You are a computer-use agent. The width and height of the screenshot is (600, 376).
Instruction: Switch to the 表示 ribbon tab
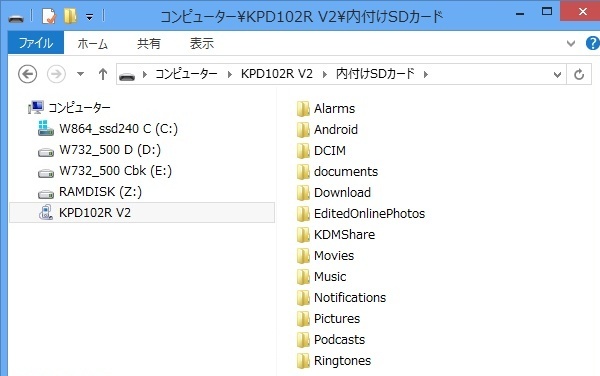tap(202, 44)
